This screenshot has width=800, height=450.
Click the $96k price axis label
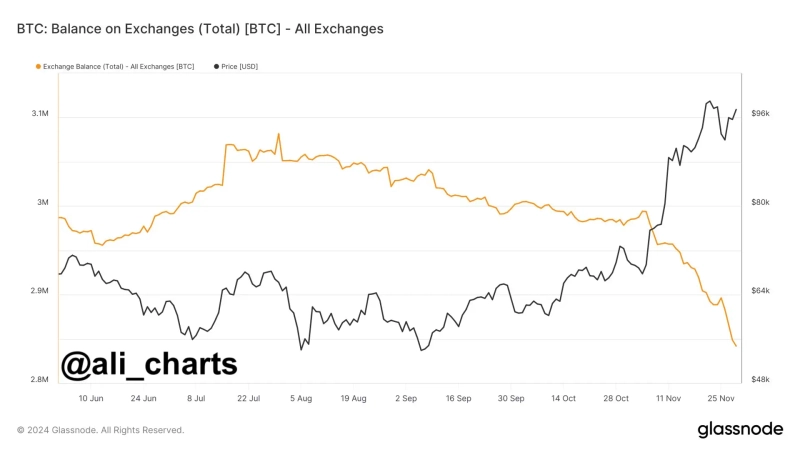click(760, 114)
